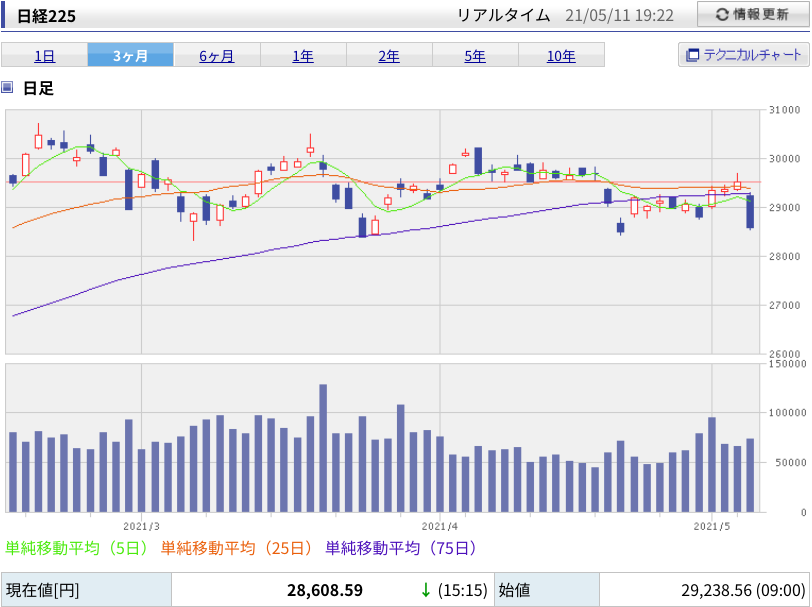Screen dimensions: 812x607
Task: Click the 単純移動平均（5日） legend text
Action: [x=77, y=547]
